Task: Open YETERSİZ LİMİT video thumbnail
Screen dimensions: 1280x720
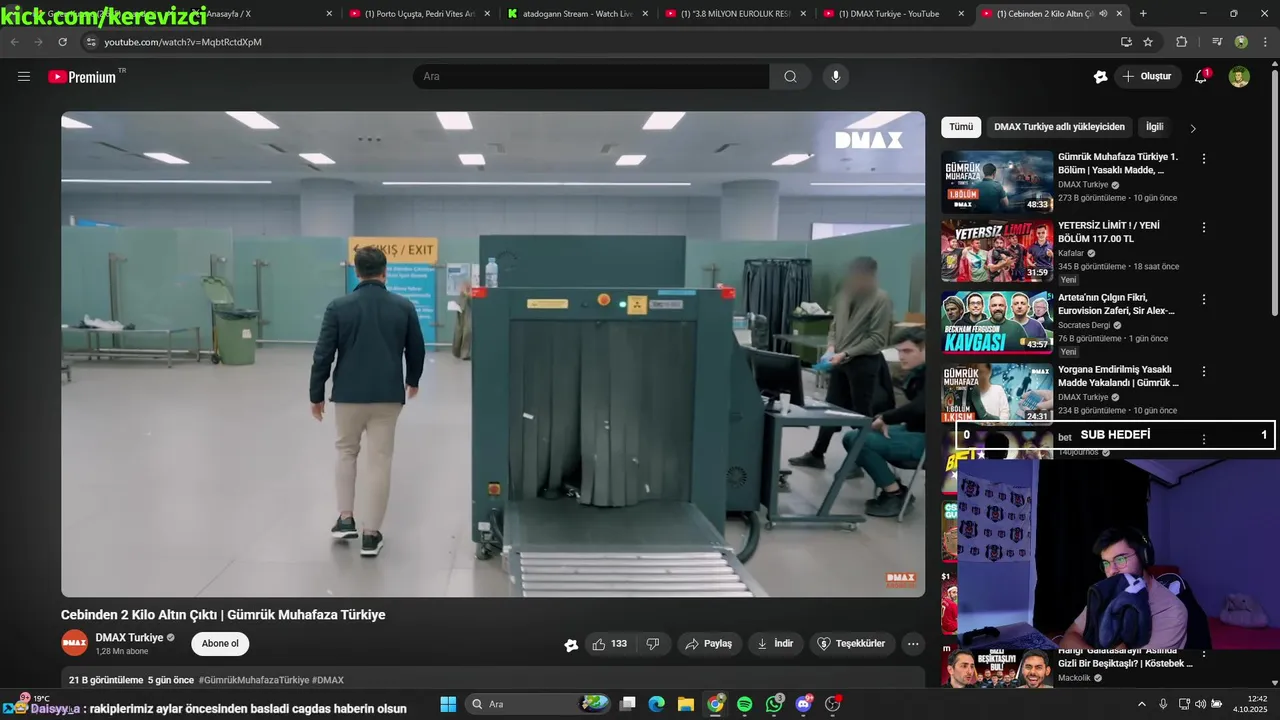Action: click(997, 251)
